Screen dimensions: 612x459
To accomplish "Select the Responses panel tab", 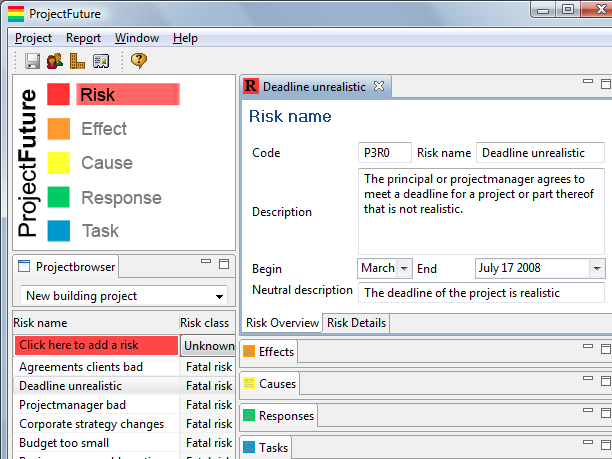I will pos(279,416).
